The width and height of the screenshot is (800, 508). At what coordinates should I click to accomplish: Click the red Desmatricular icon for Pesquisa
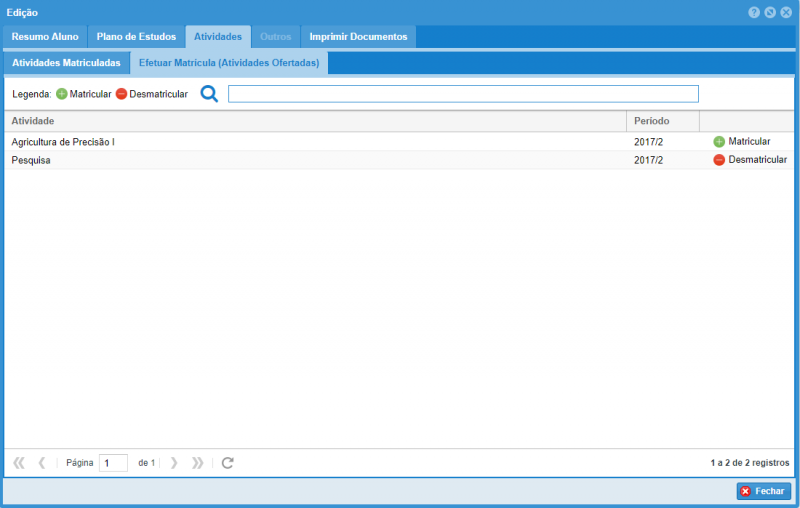[x=719, y=160]
